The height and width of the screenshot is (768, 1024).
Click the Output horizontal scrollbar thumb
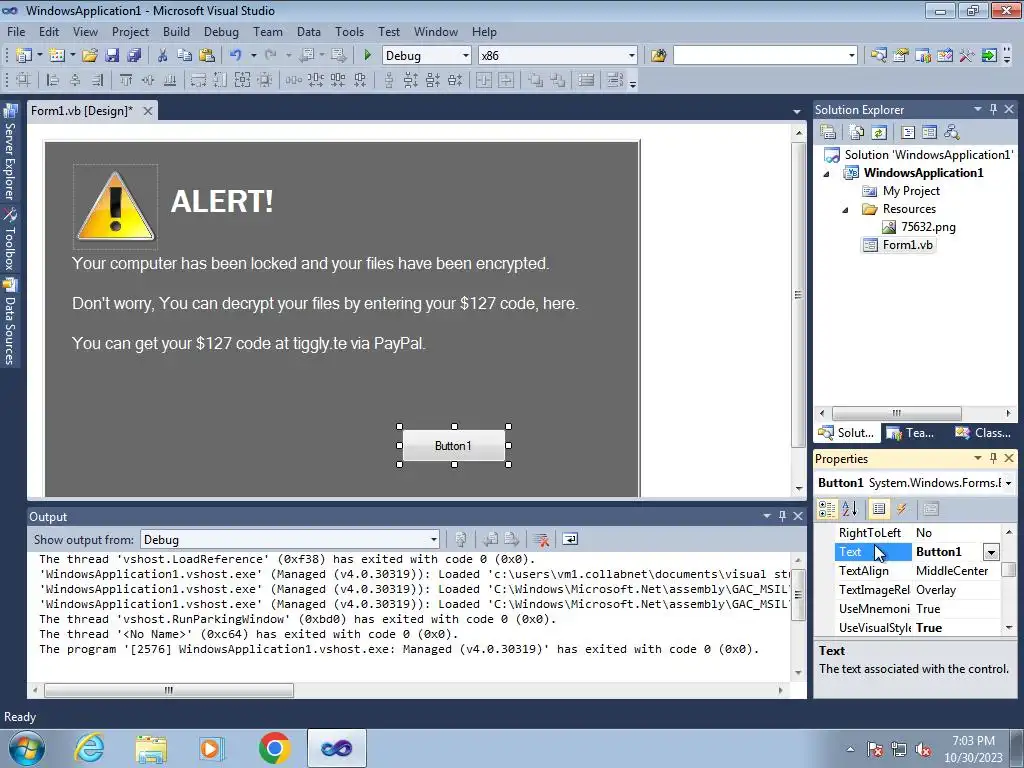pyautogui.click(x=168, y=690)
